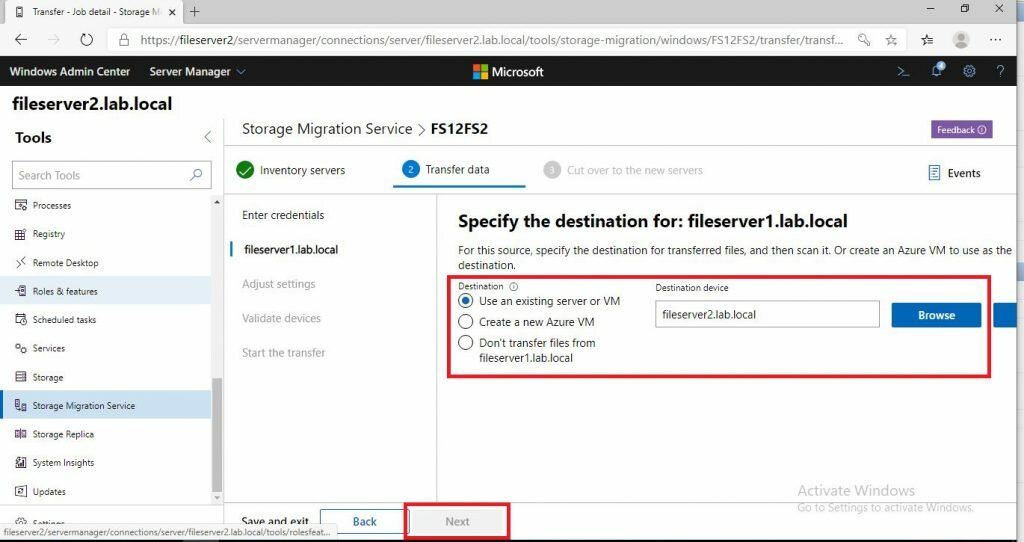
Task: Add page to browser favorites star
Action: (891, 40)
